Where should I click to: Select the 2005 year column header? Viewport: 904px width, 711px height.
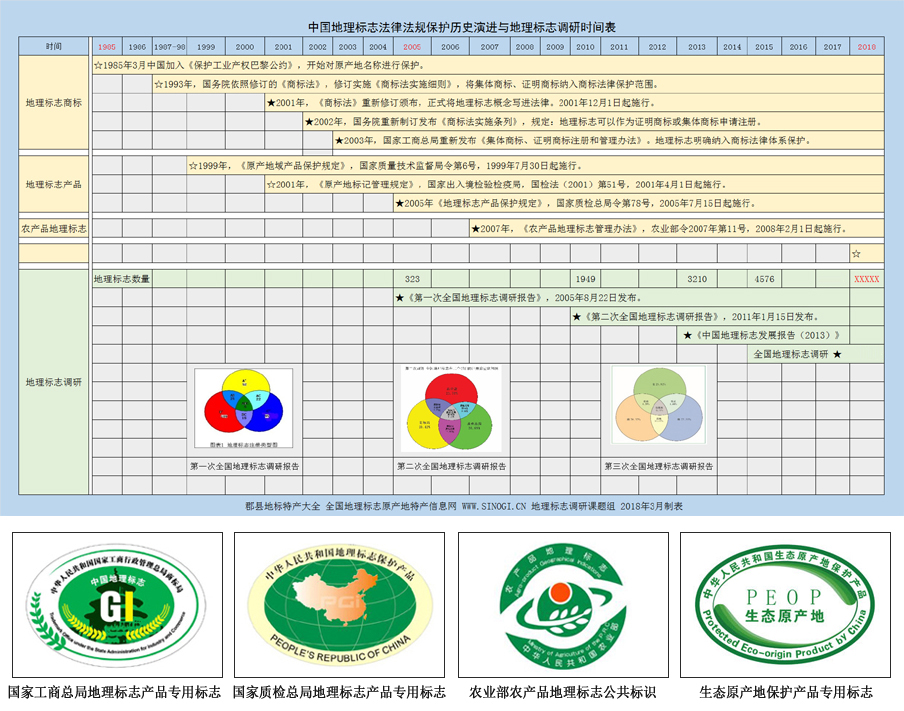coord(412,47)
